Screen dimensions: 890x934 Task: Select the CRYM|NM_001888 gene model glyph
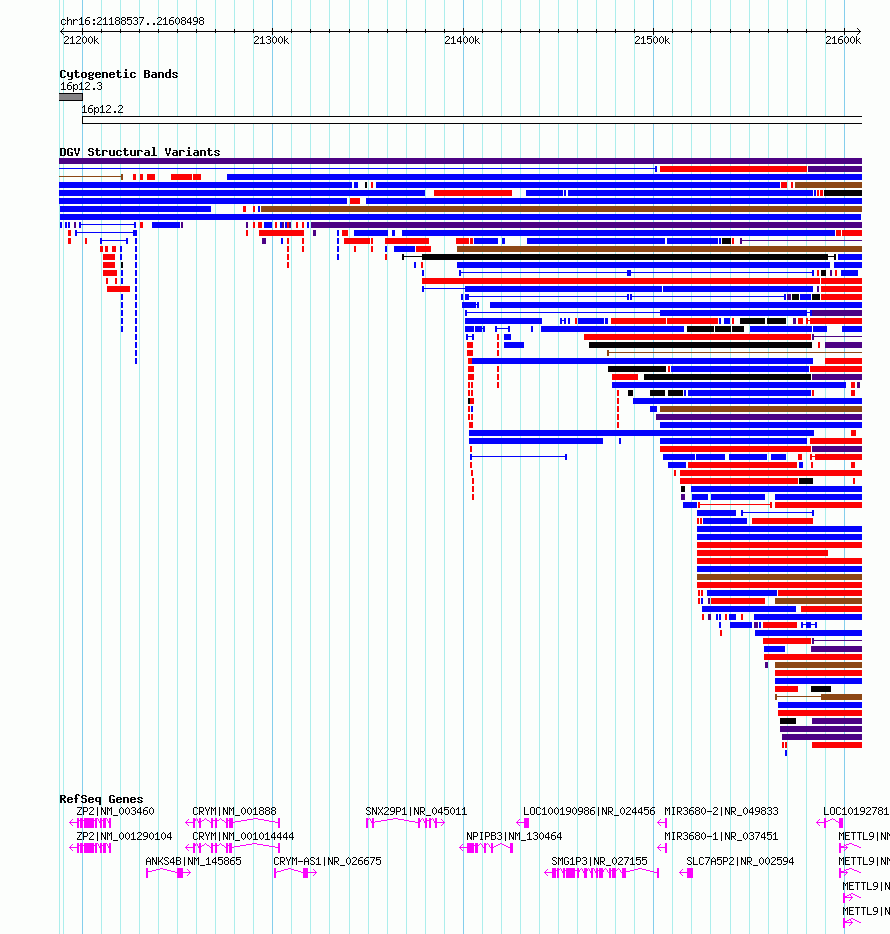click(232, 823)
